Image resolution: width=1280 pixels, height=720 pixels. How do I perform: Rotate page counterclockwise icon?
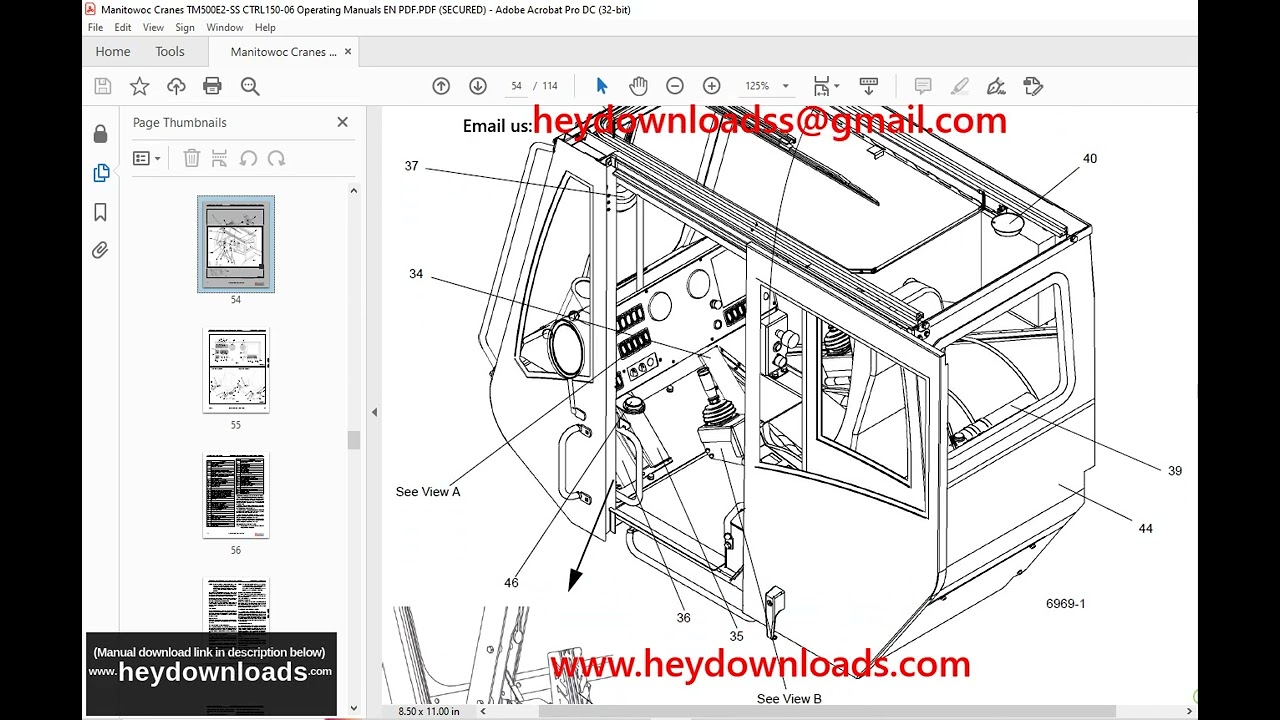pyautogui.click(x=248, y=158)
